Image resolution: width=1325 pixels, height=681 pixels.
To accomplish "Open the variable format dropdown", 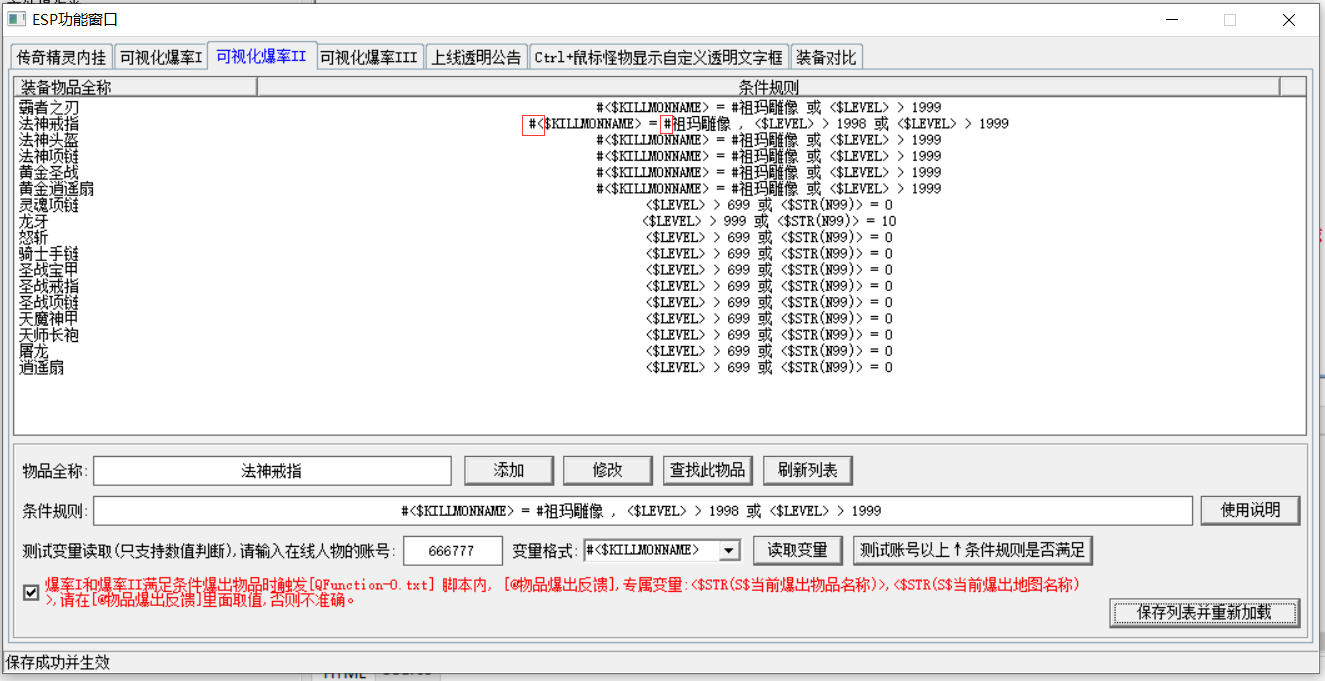I will click(x=729, y=550).
